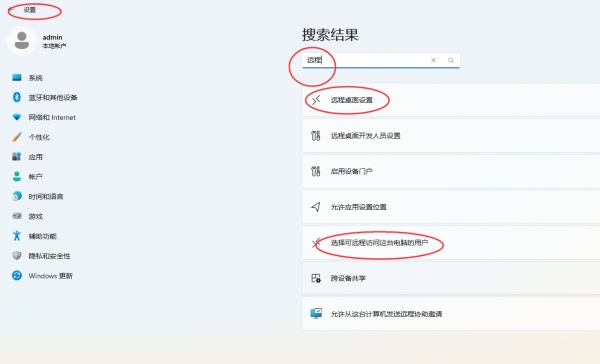Select the 网络和 Internet Wi-Fi icon
The width and height of the screenshot is (600, 364).
[17, 117]
